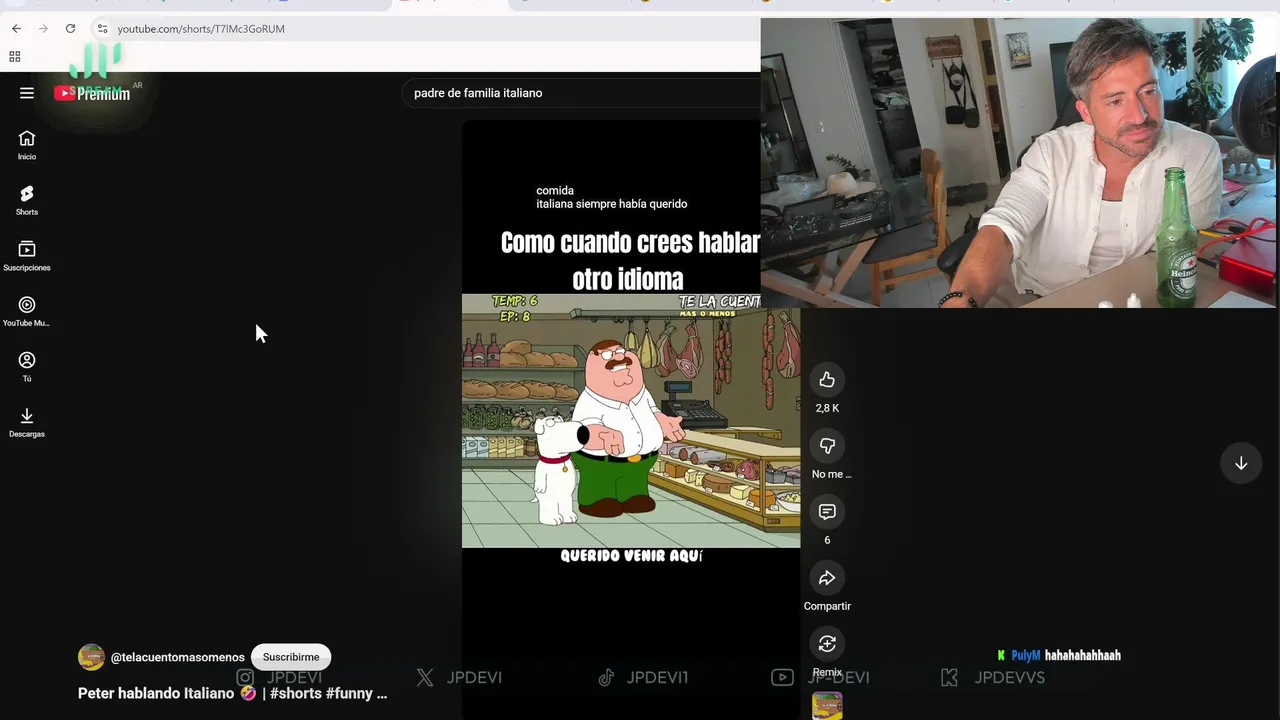Open Suscripciones in the sidebar
Screen dimensions: 1280x720
(27, 256)
